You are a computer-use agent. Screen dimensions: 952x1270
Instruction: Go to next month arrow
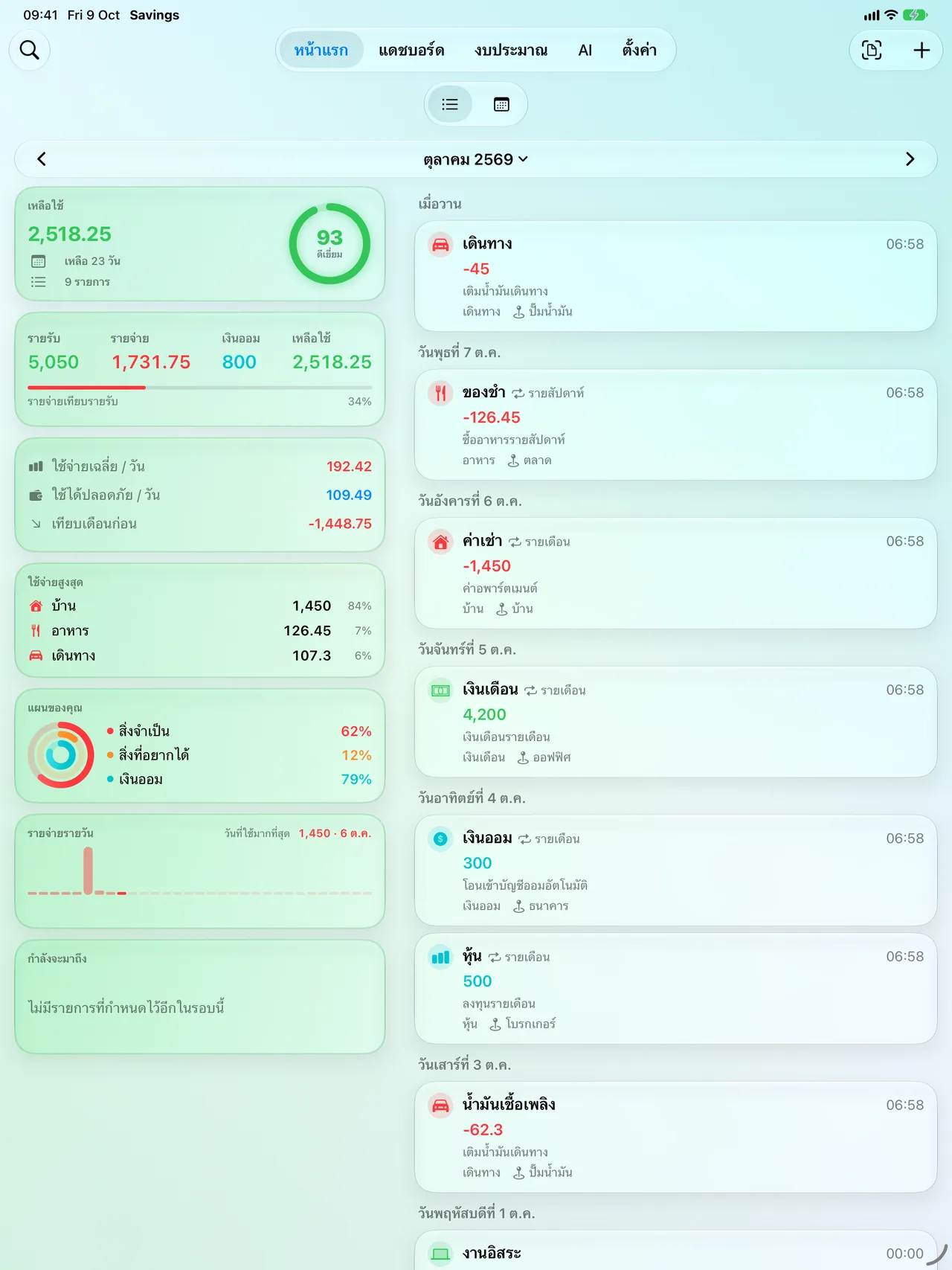tap(910, 158)
